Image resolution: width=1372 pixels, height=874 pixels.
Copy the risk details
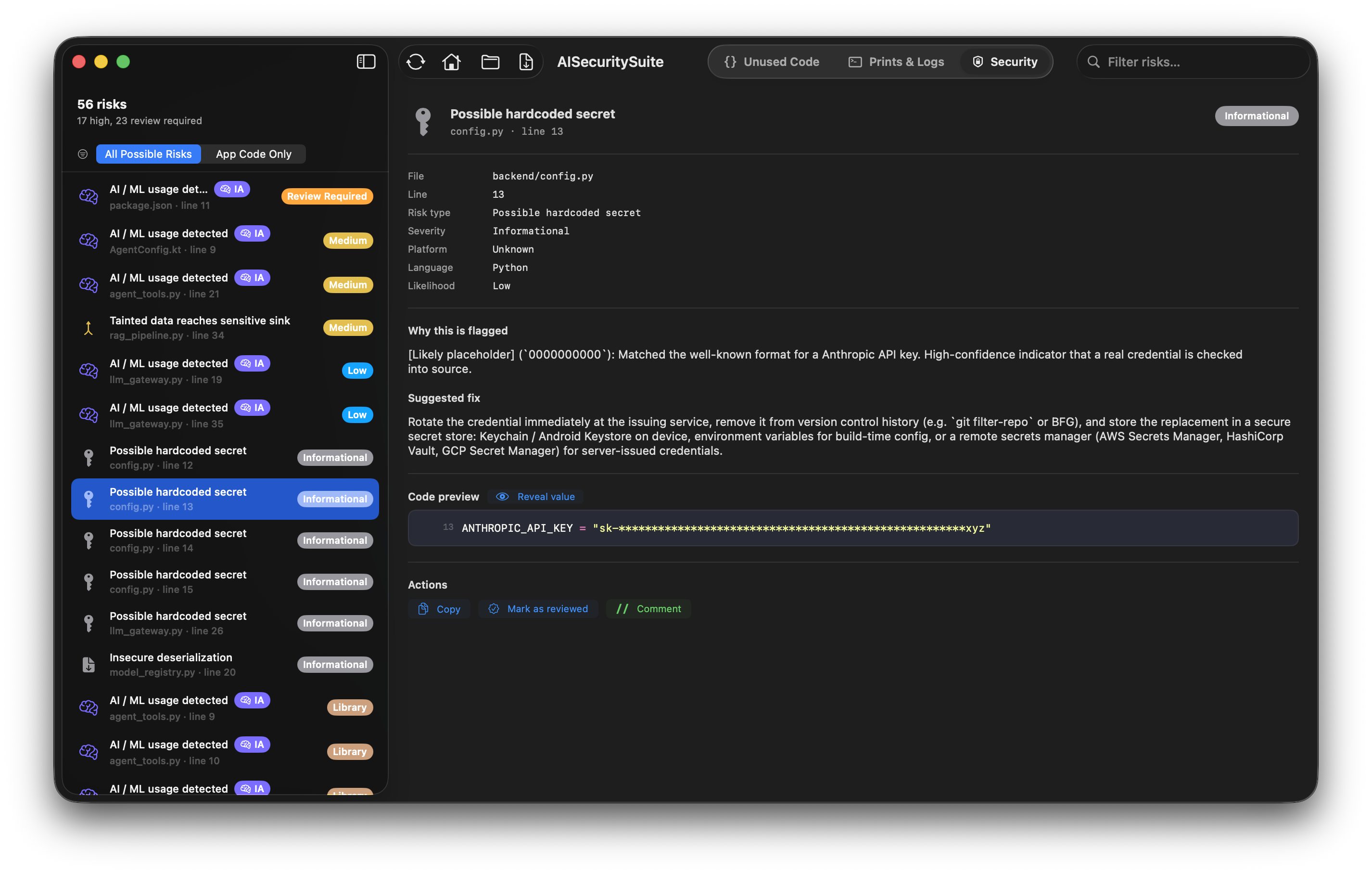coord(439,609)
